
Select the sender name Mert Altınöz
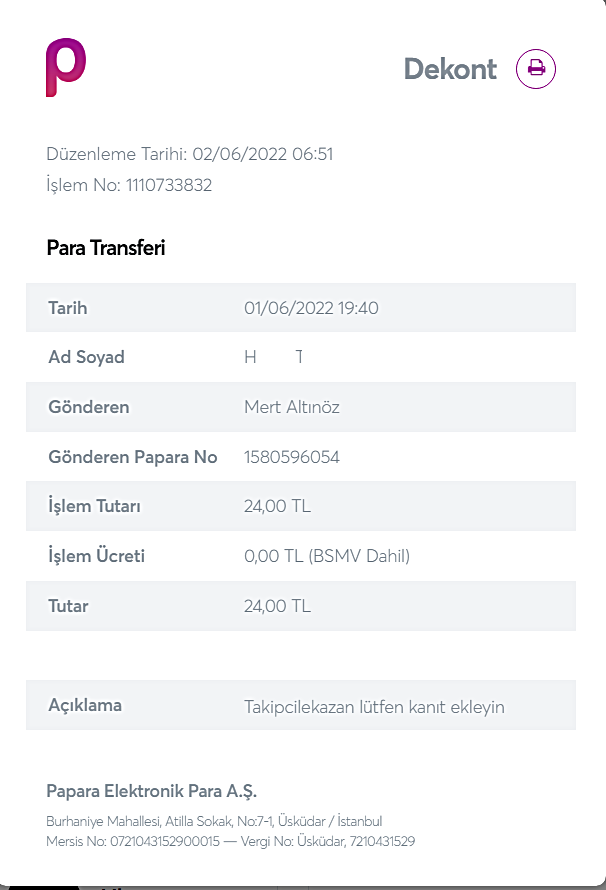click(292, 407)
